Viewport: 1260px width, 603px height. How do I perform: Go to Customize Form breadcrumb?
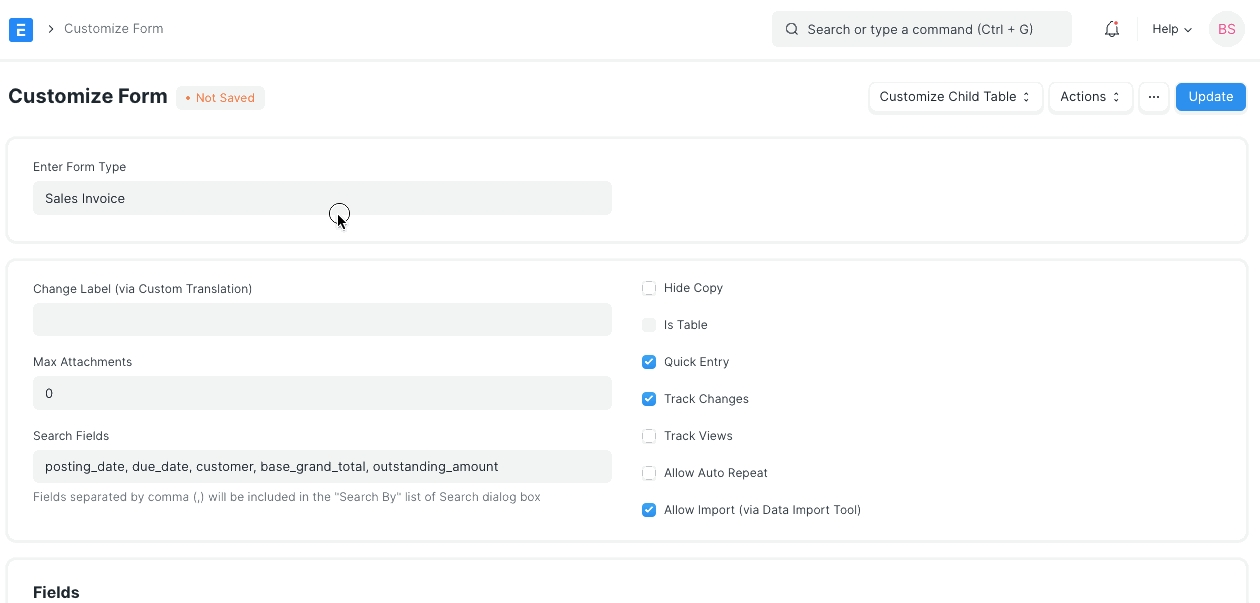[x=113, y=29]
